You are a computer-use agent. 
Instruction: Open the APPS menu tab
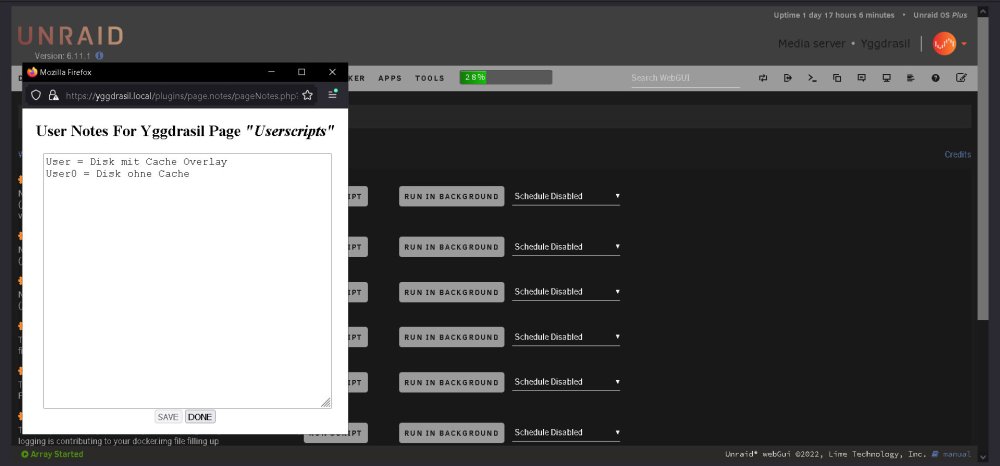[x=390, y=78]
